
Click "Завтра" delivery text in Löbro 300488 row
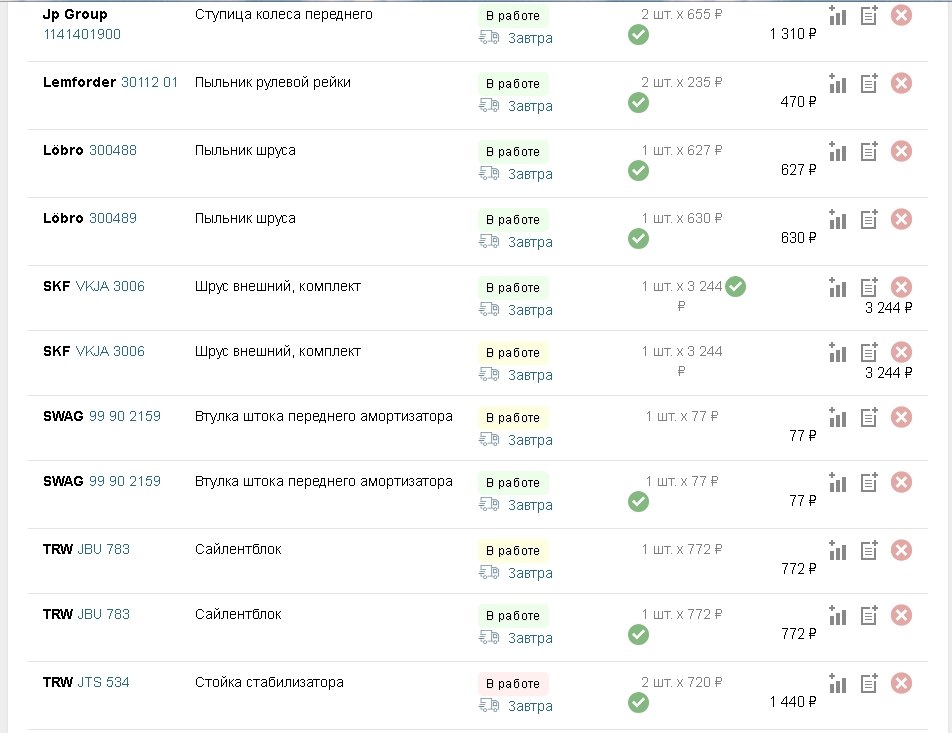[x=530, y=174]
